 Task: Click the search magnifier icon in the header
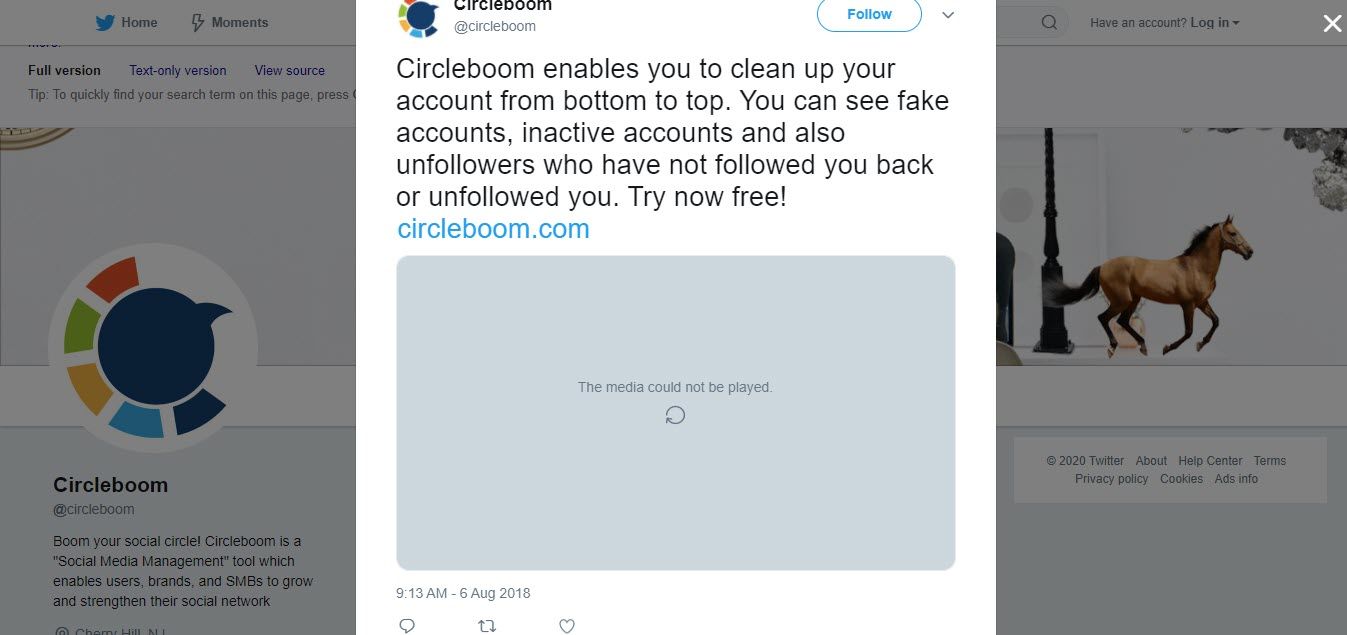(x=1048, y=21)
